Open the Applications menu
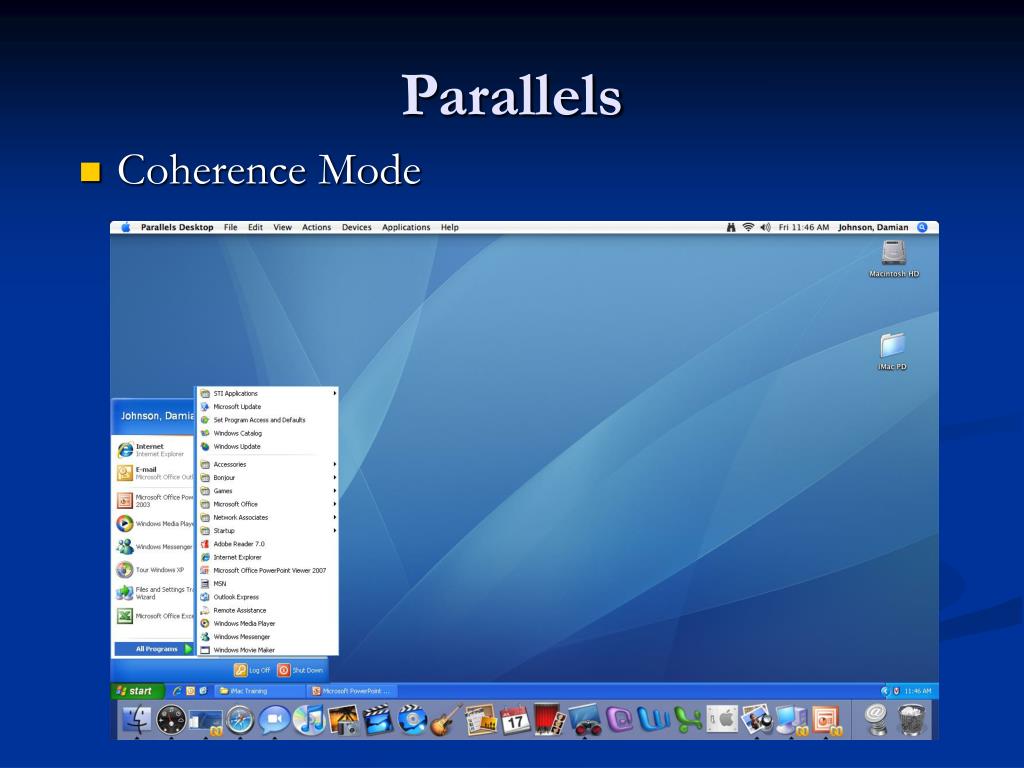 coord(406,227)
